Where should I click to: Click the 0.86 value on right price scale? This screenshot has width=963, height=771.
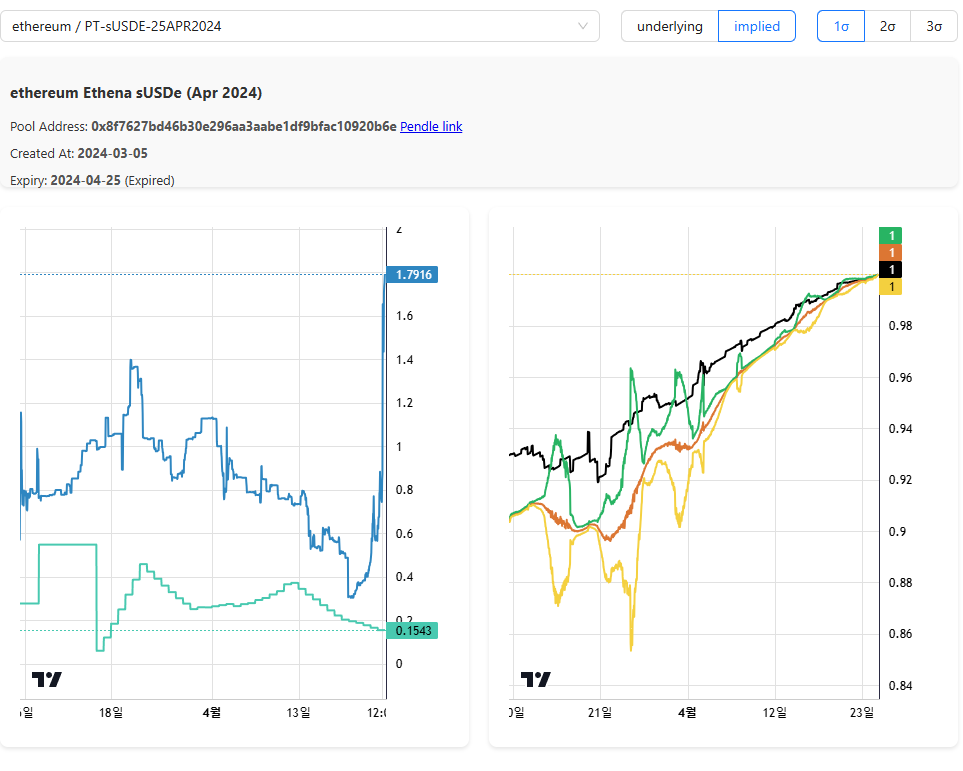900,634
